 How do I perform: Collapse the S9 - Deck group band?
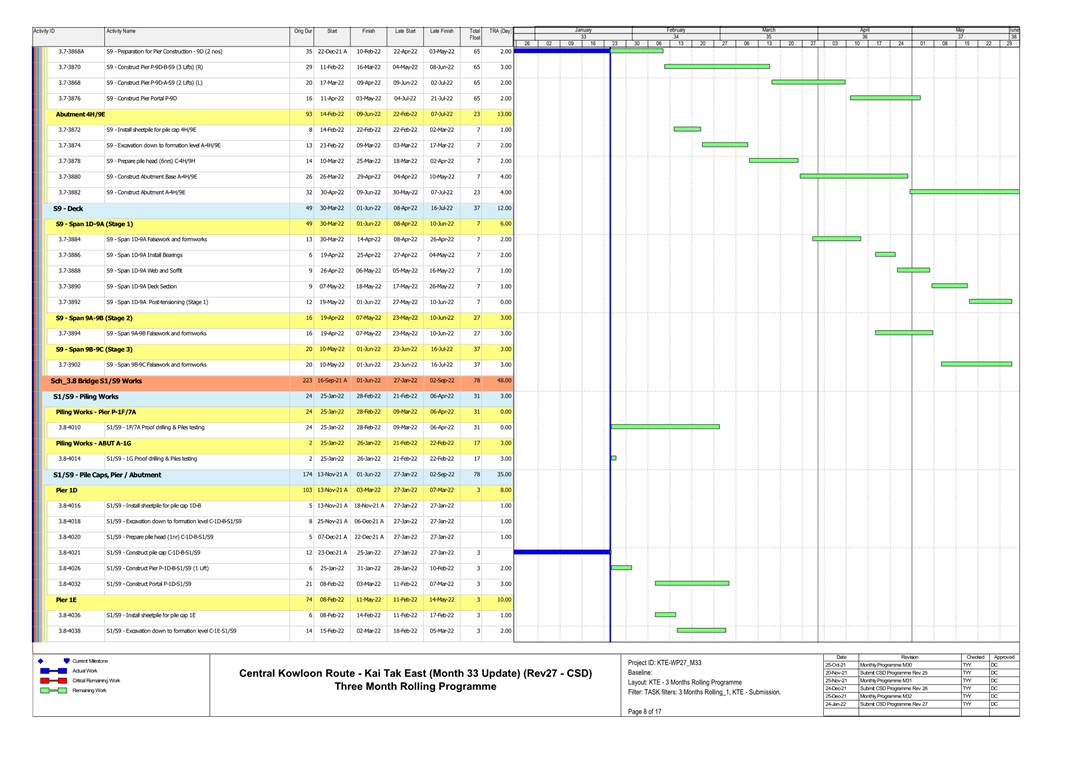click(68, 208)
